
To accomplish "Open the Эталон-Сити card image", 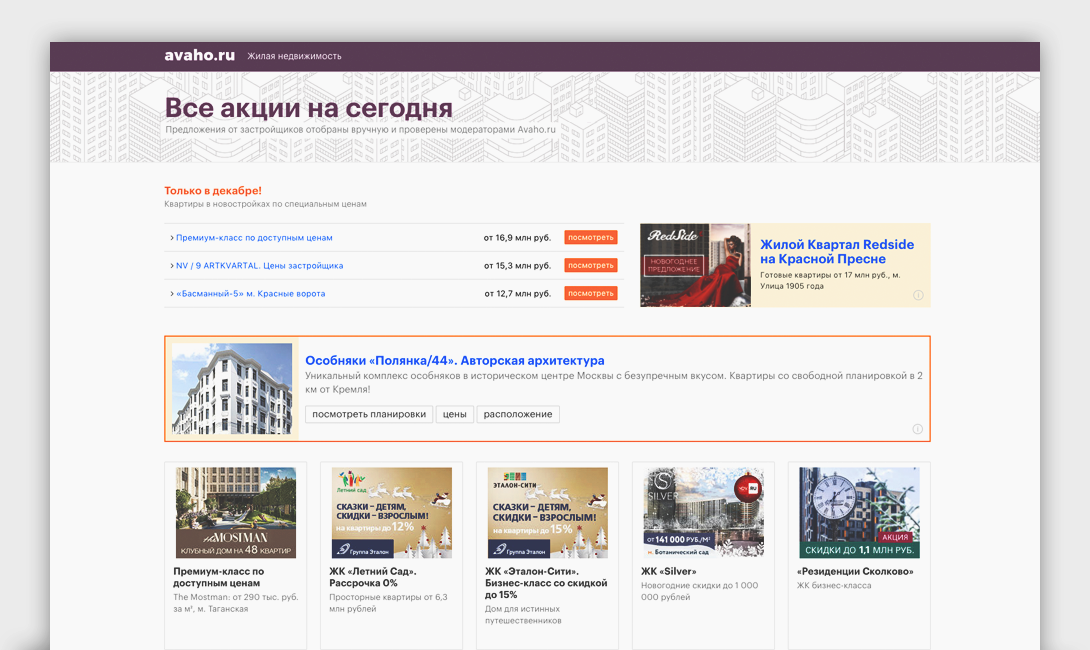I will pos(548,512).
